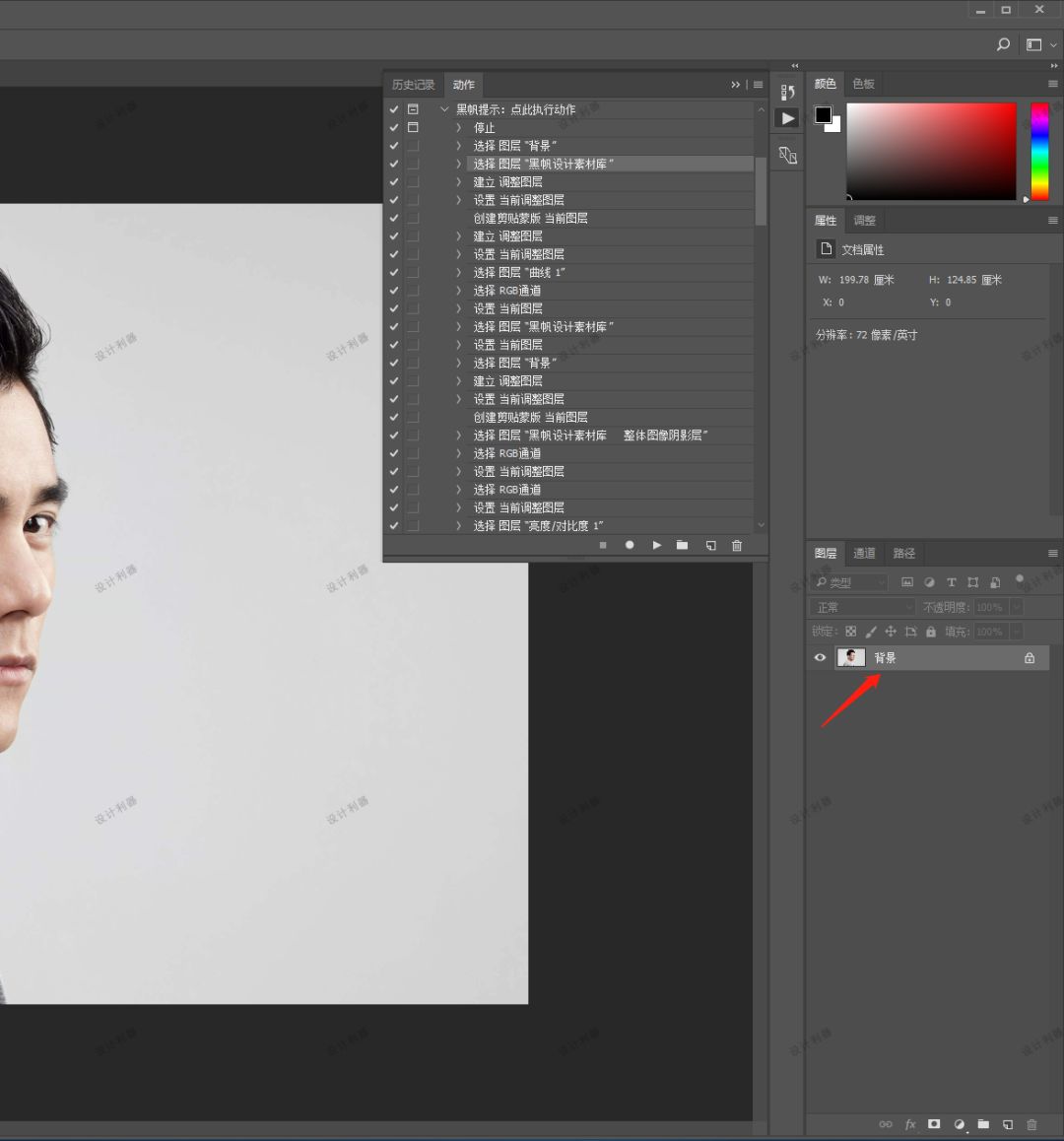Uncheck the 选择 图层 "亮度/对比度 1" step

coord(394,525)
